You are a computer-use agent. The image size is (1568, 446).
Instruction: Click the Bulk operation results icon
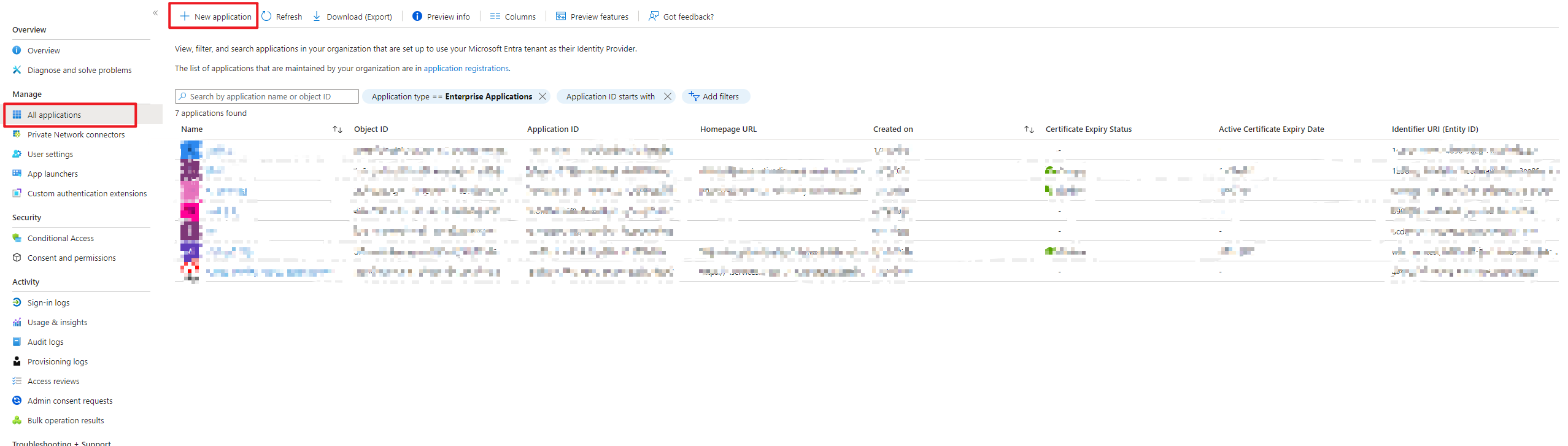[17, 420]
